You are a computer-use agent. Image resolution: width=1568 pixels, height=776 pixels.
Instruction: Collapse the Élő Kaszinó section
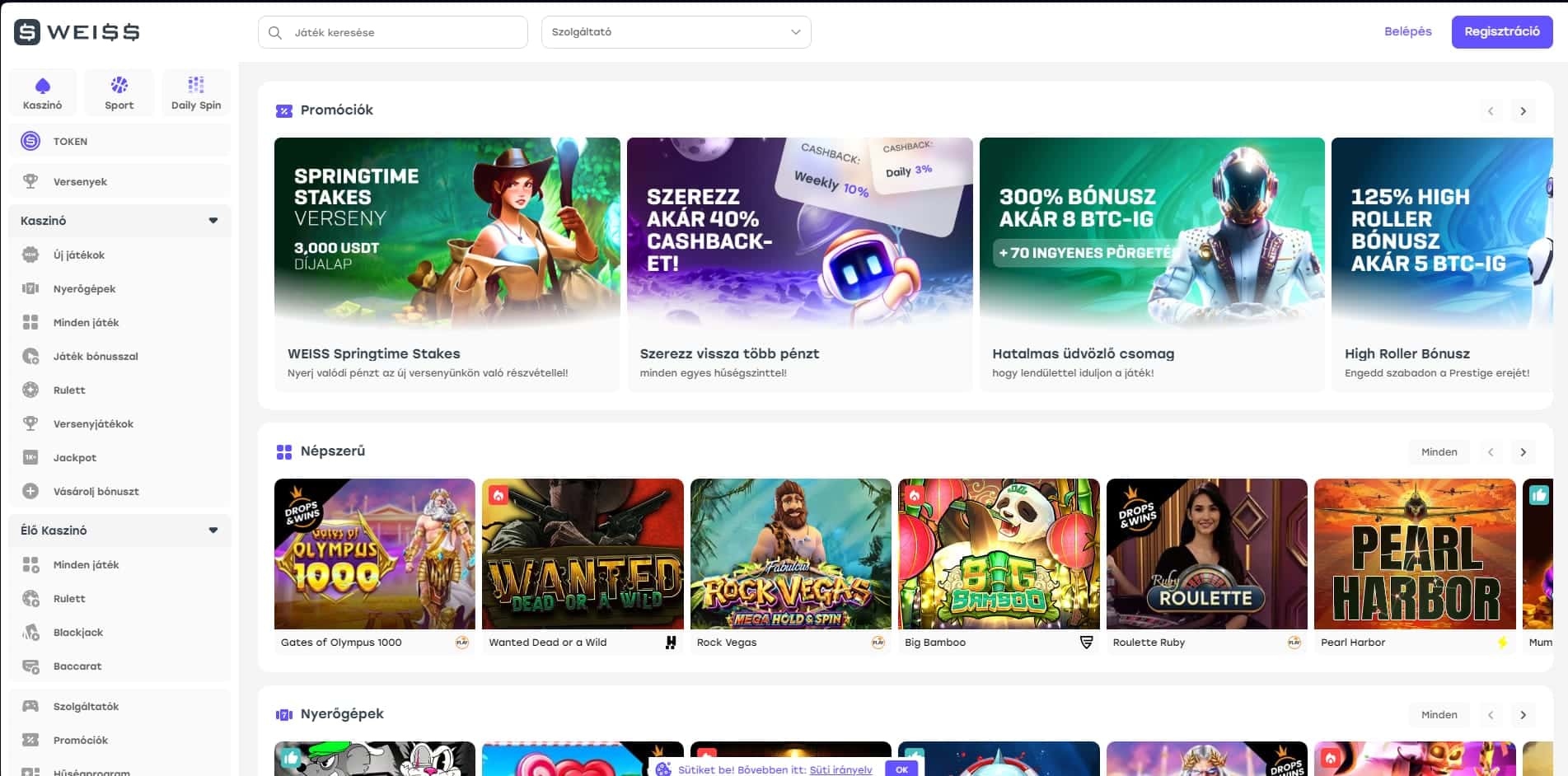pyautogui.click(x=213, y=530)
